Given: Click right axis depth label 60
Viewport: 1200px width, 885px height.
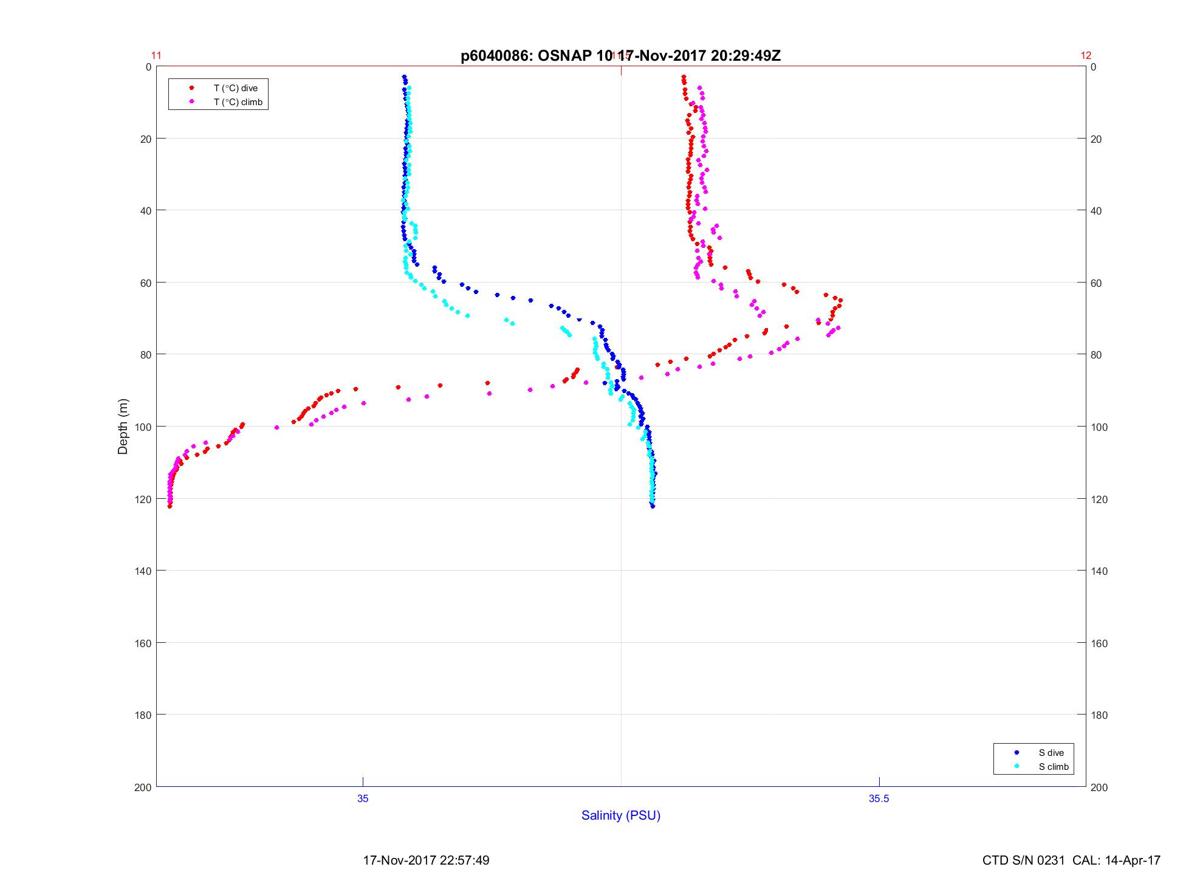Looking at the screenshot, I should point(1097,283).
